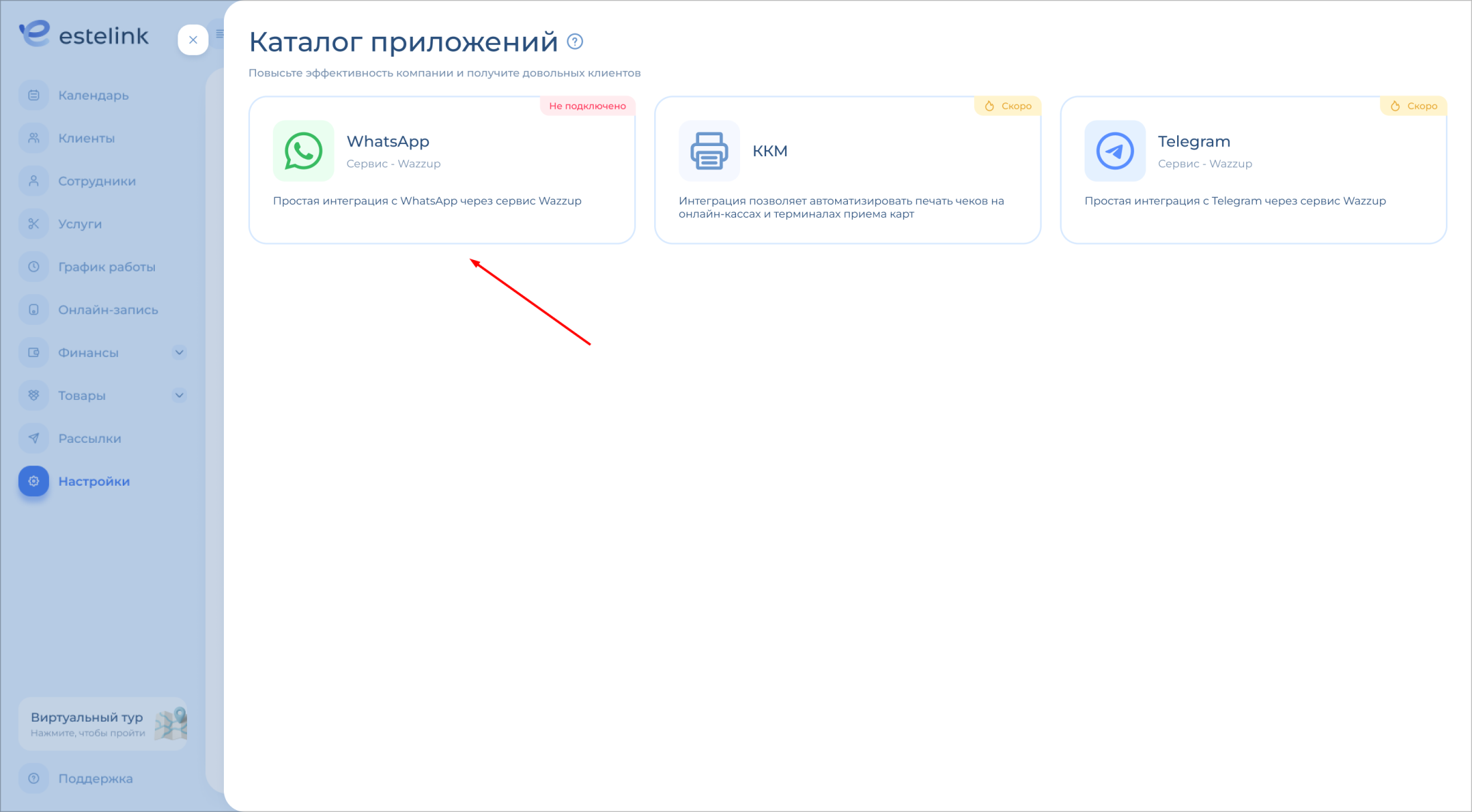This screenshot has width=1472, height=812.
Task: Select Настройки label in sidebar
Action: [94, 481]
